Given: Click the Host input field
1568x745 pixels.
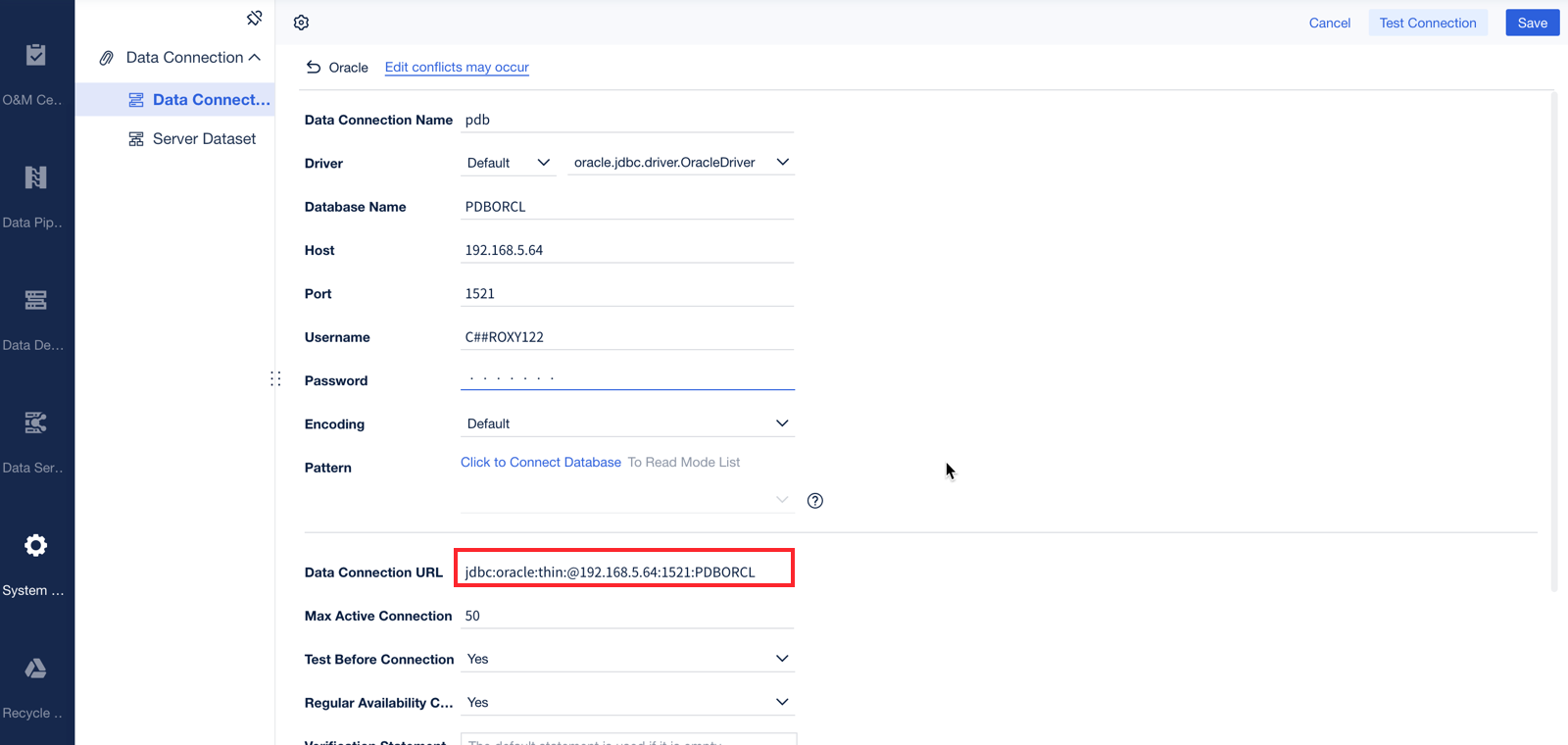Looking at the screenshot, I should pos(627,250).
